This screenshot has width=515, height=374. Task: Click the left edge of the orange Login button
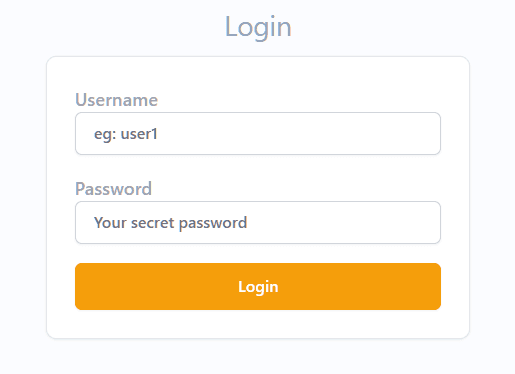point(80,286)
